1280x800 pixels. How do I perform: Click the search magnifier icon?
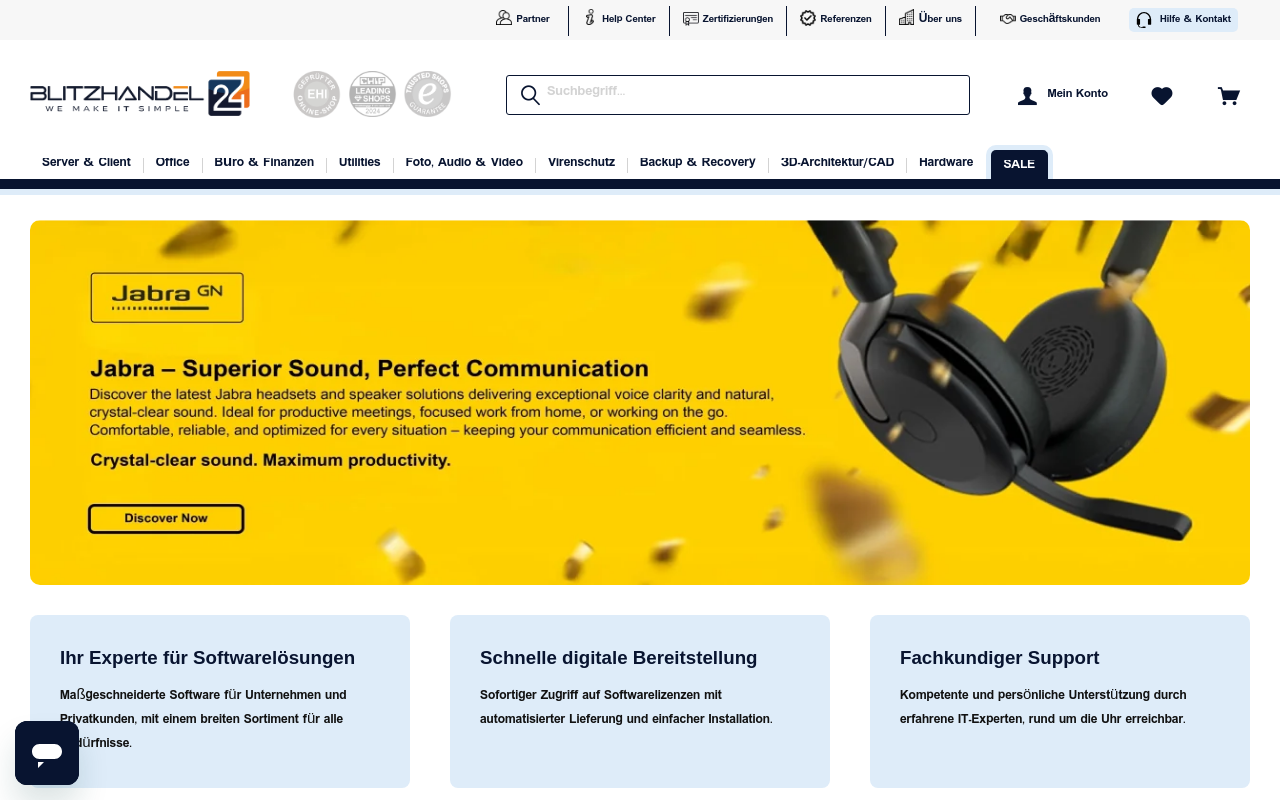pyautogui.click(x=530, y=95)
